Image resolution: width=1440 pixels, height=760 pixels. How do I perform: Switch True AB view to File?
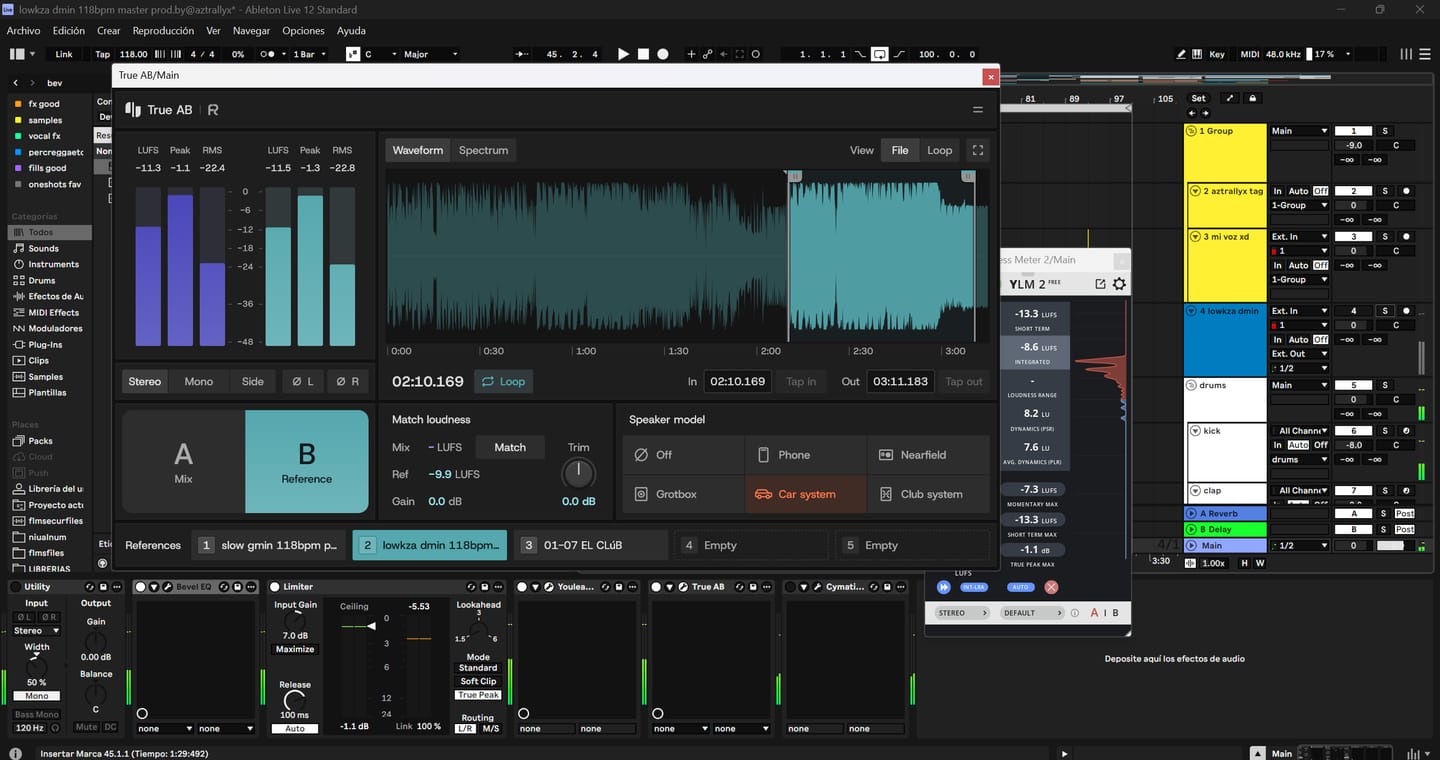coord(900,150)
